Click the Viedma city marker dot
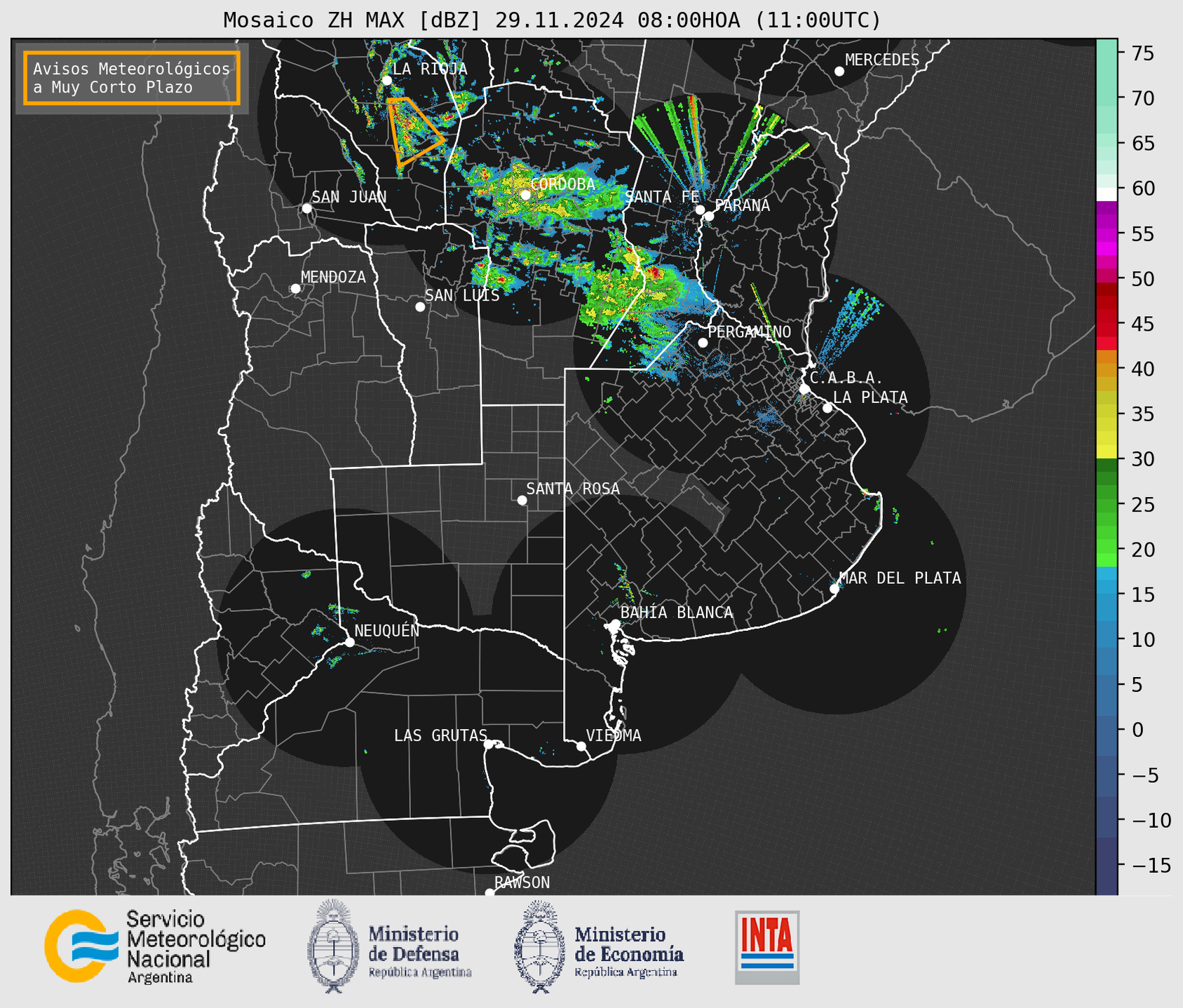1183x1008 pixels. pos(581,746)
